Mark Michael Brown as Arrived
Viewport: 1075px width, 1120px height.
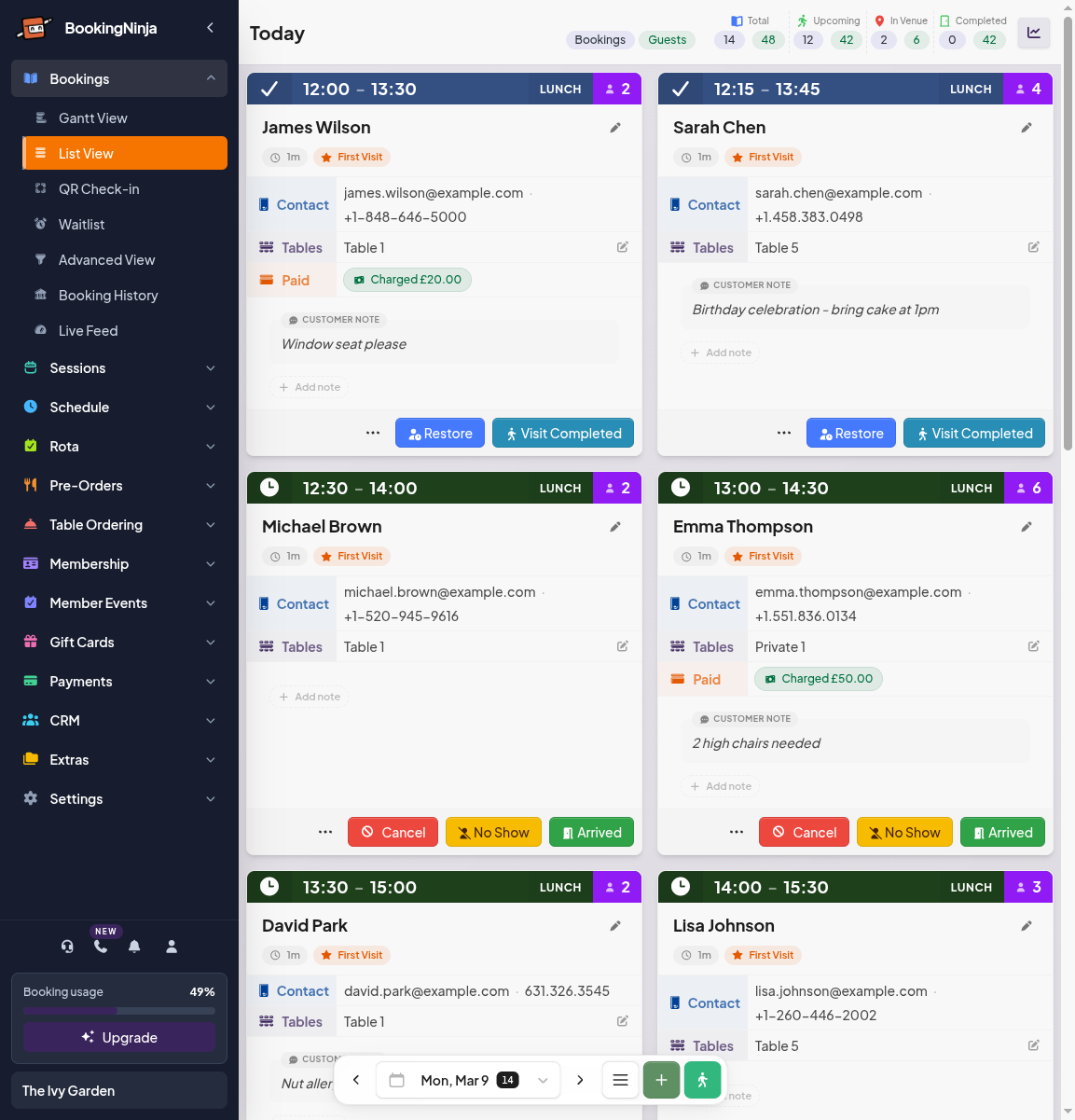pyautogui.click(x=591, y=832)
